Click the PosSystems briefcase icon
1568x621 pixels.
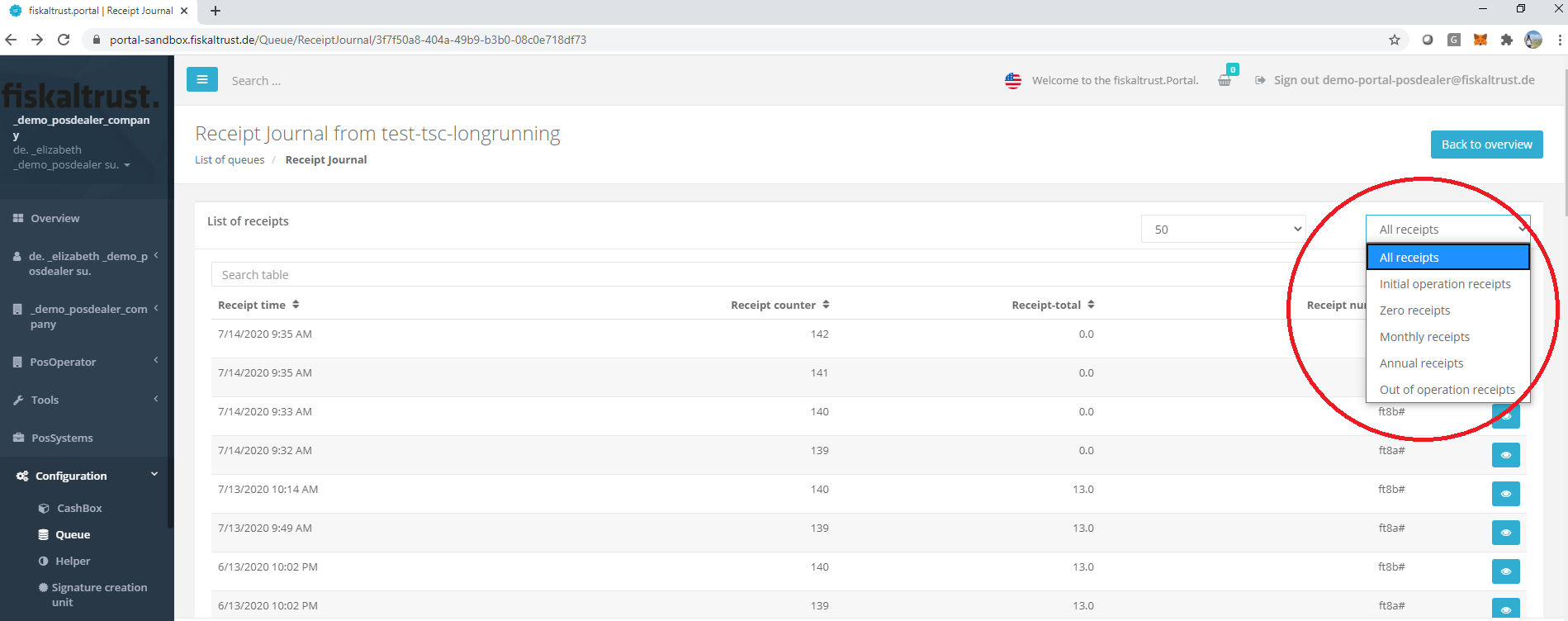18,438
